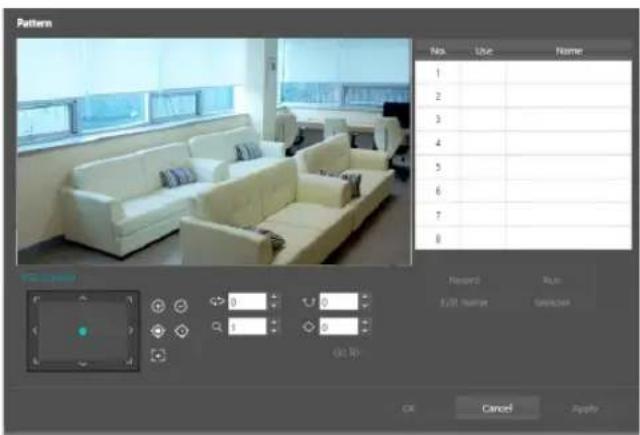This screenshot has height=435, width=640.
Task: Click the teal joystick center dot
Action: click(x=83, y=331)
